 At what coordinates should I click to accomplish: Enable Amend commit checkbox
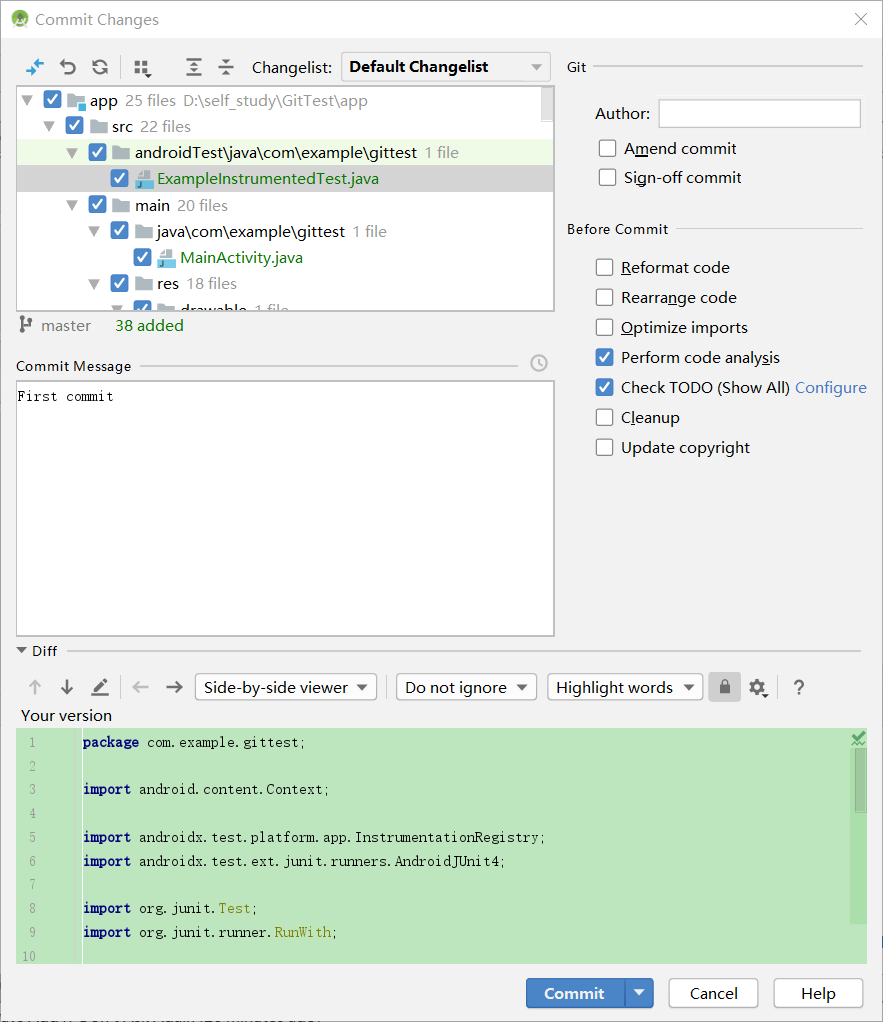point(607,149)
